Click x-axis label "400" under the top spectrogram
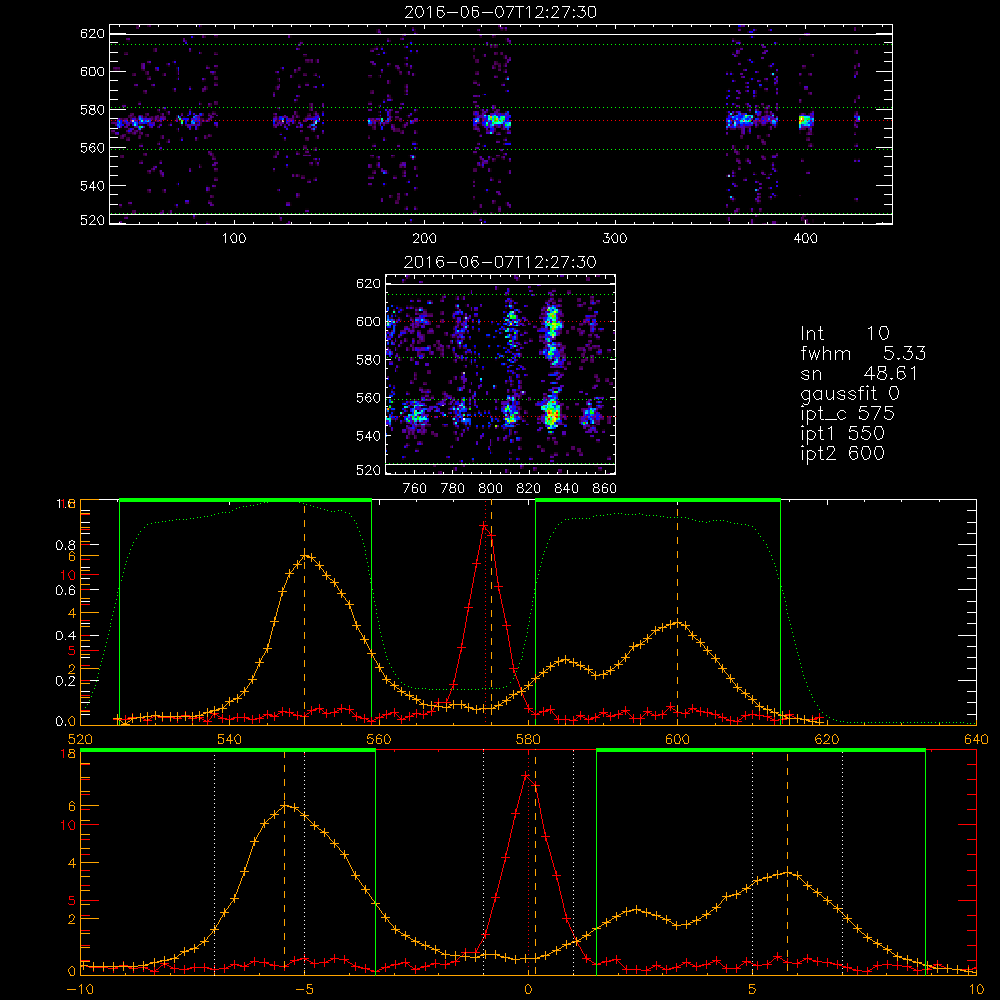1000x1000 pixels. [805, 239]
